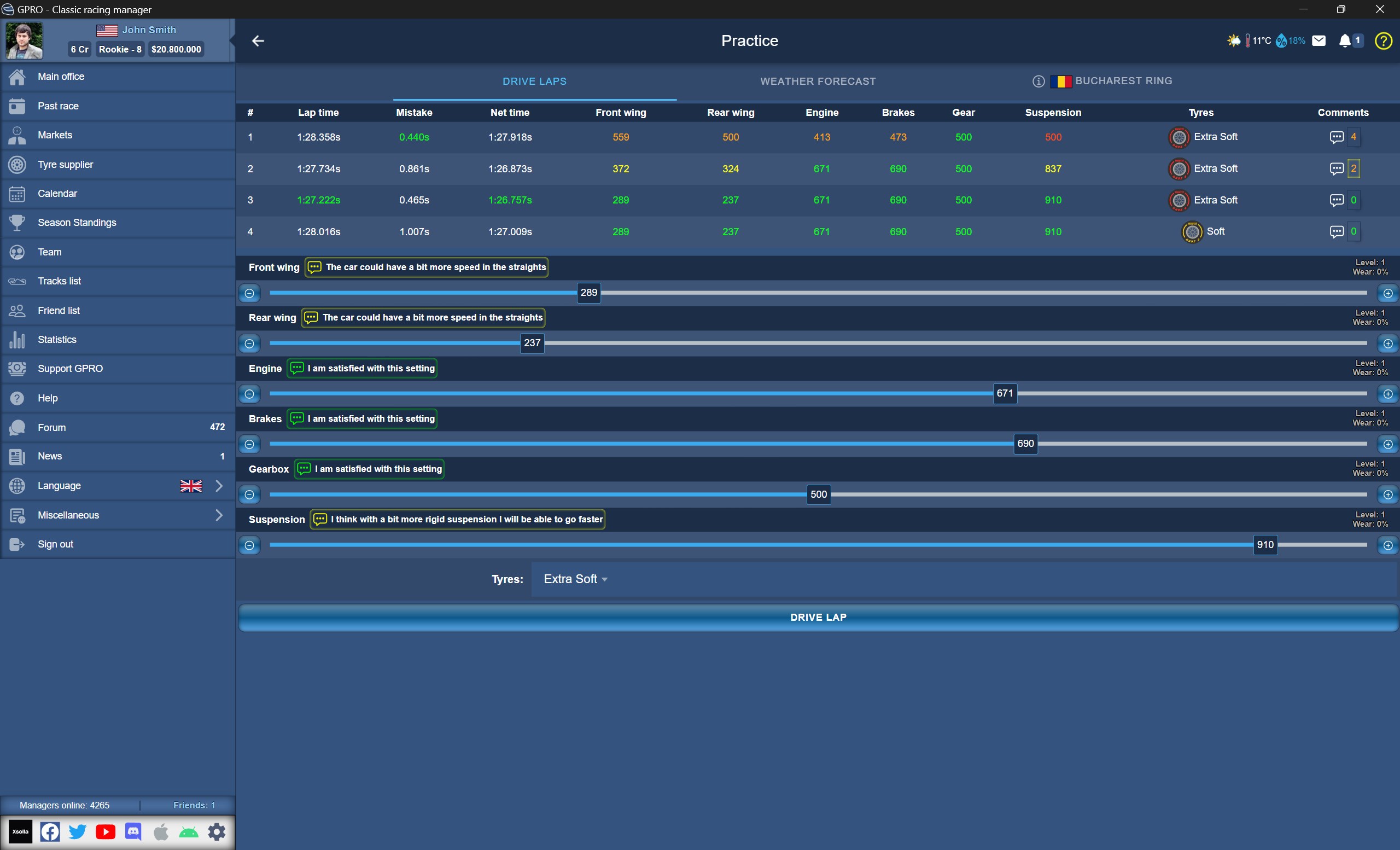Open the mail envelope icon
Viewport: 1400px width, 850px height.
tap(1319, 40)
